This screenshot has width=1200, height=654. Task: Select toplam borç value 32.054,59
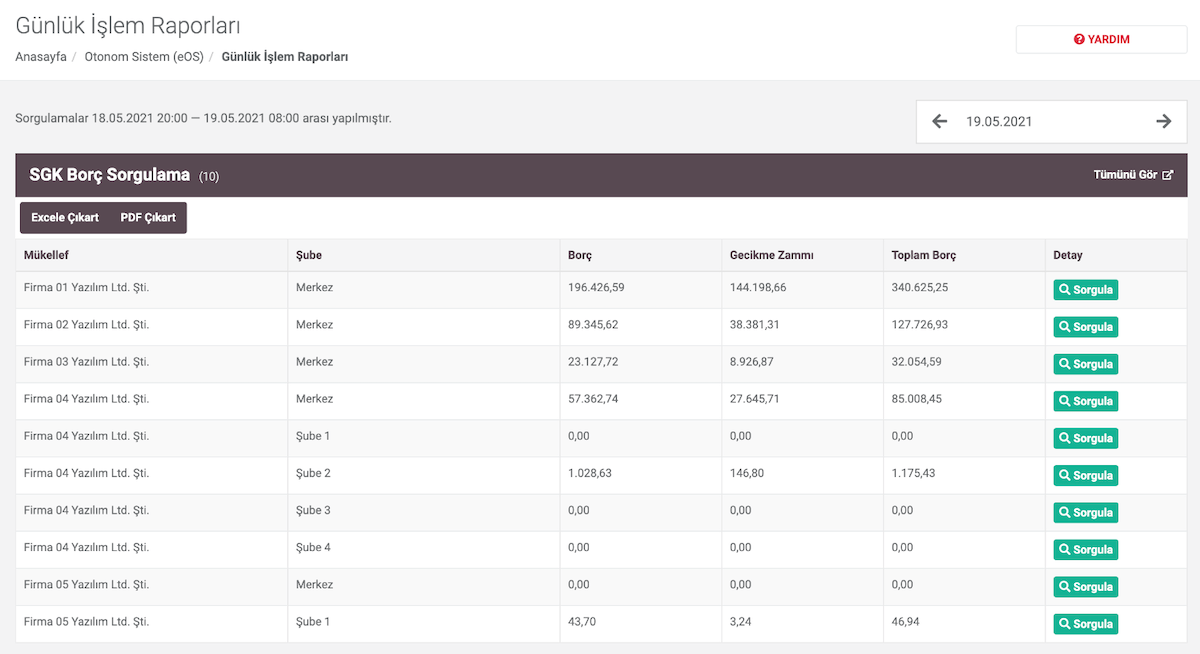(x=917, y=361)
